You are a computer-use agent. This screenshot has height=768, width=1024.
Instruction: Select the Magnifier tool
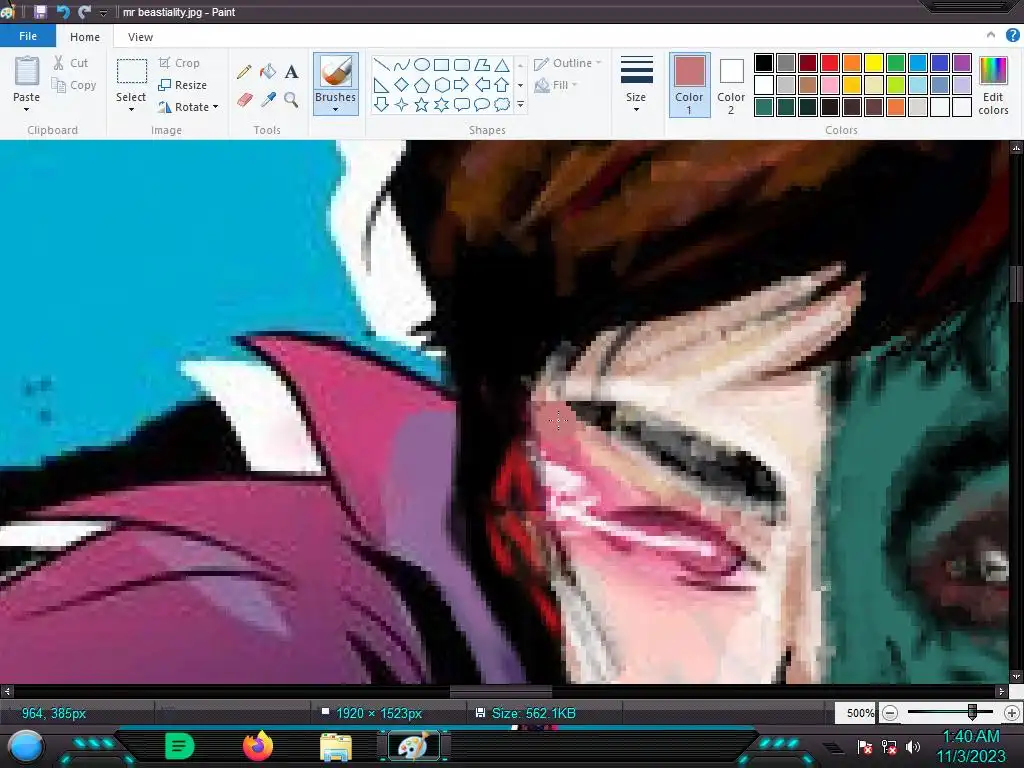291,99
